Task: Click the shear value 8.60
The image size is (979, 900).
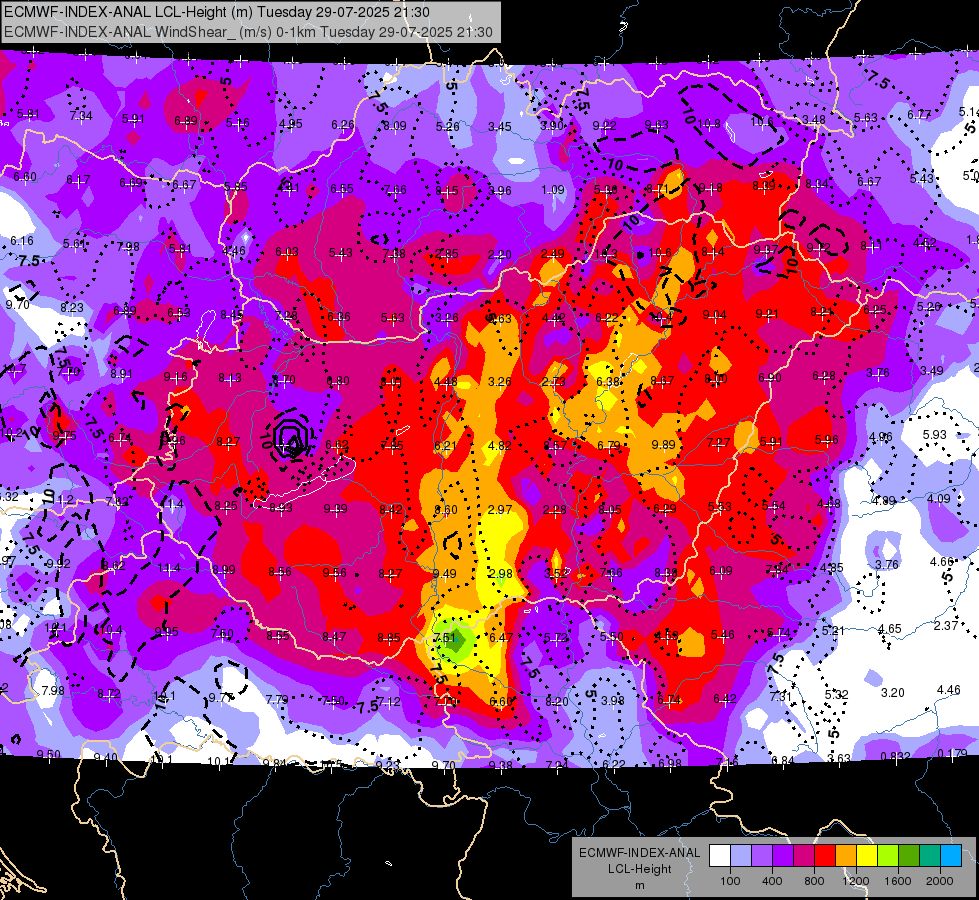Action: pos(445,510)
